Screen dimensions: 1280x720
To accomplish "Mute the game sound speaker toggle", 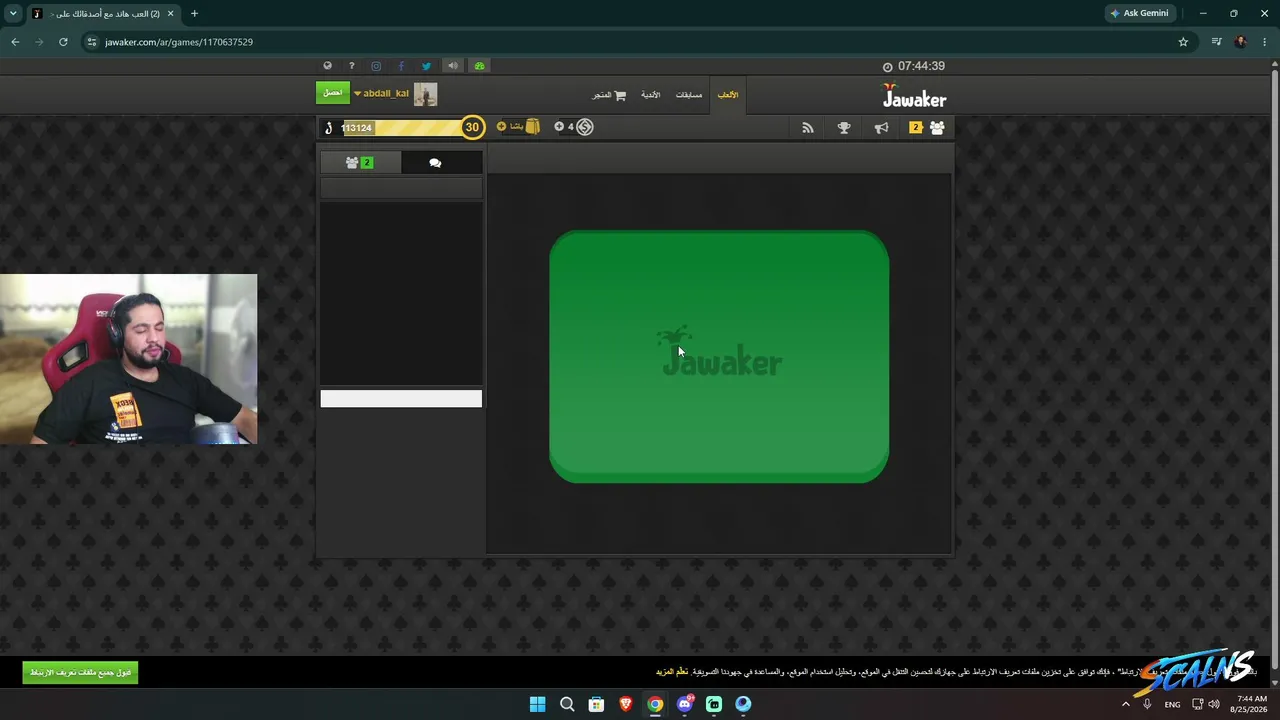I will (x=453, y=66).
